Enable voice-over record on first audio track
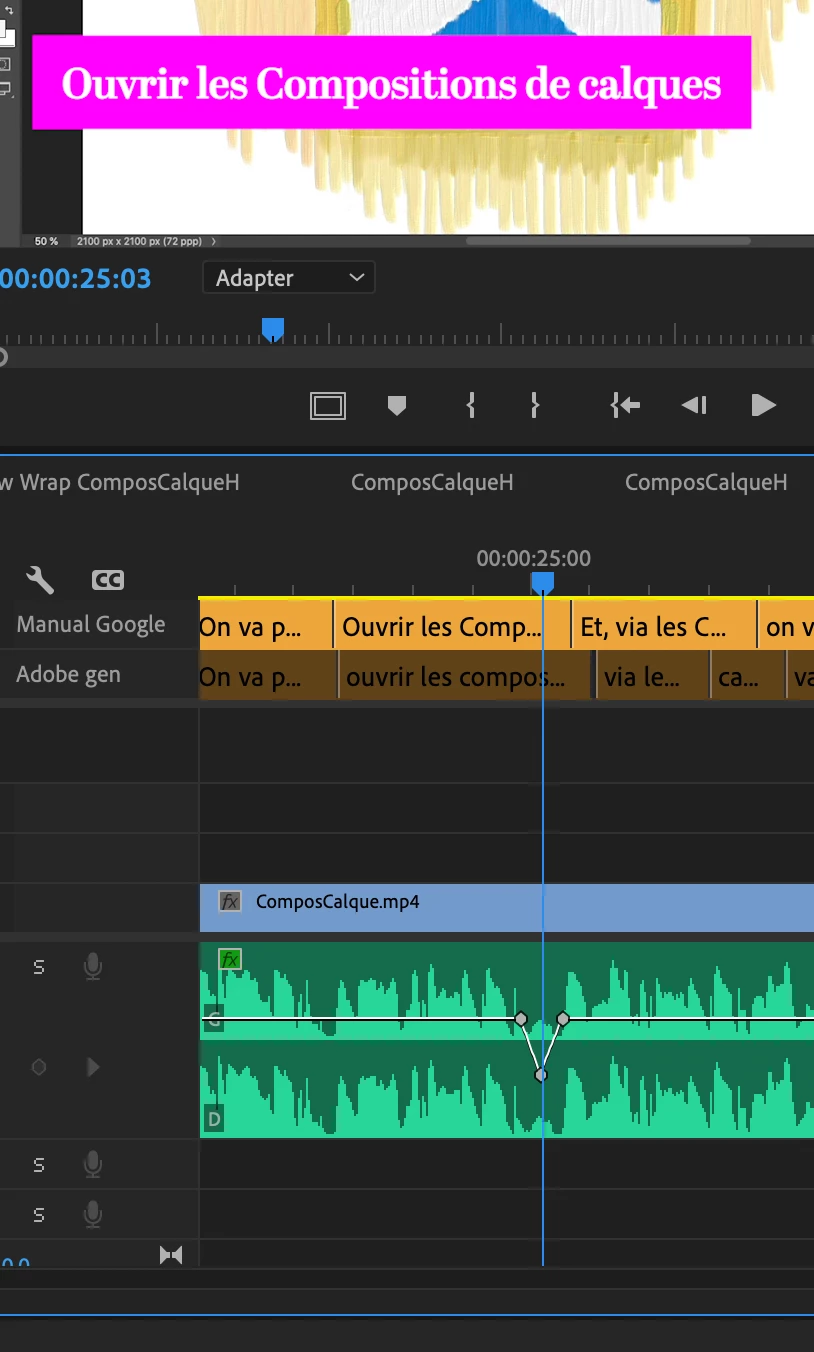The height and width of the screenshot is (1352, 814). click(92, 966)
